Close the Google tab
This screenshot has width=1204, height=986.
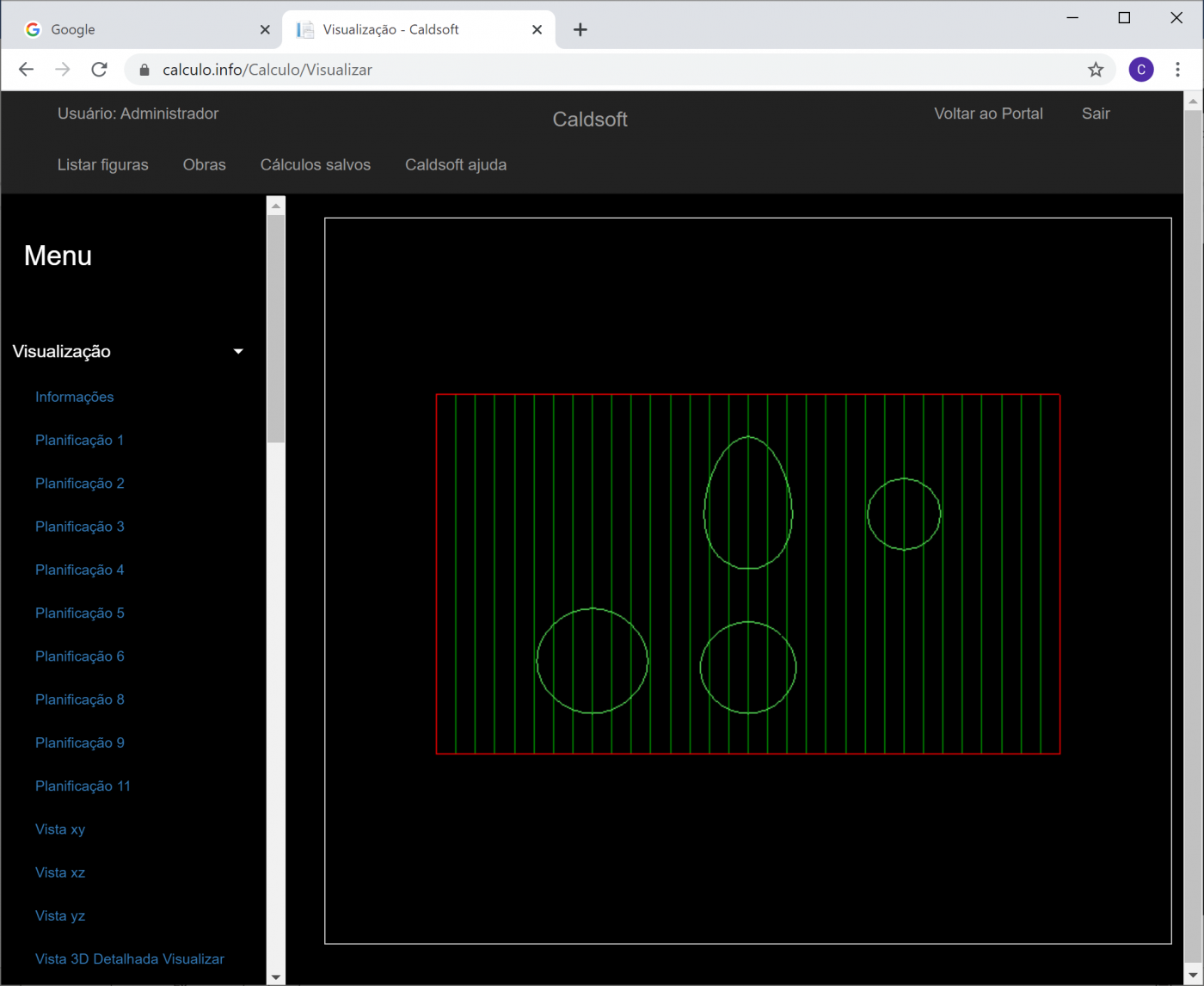pyautogui.click(x=265, y=30)
